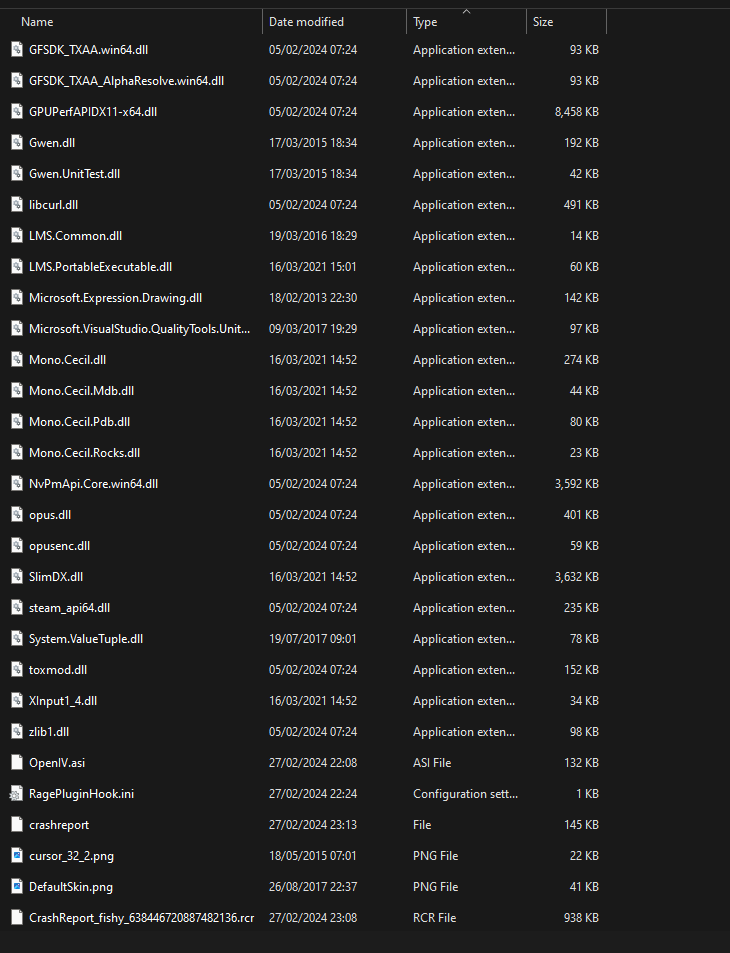
Task: Select the opus.dll file name
Action: [50, 515]
